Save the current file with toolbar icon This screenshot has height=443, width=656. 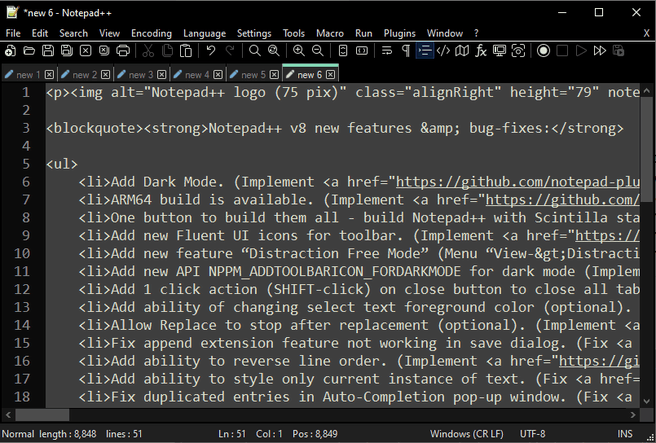[x=48, y=51]
